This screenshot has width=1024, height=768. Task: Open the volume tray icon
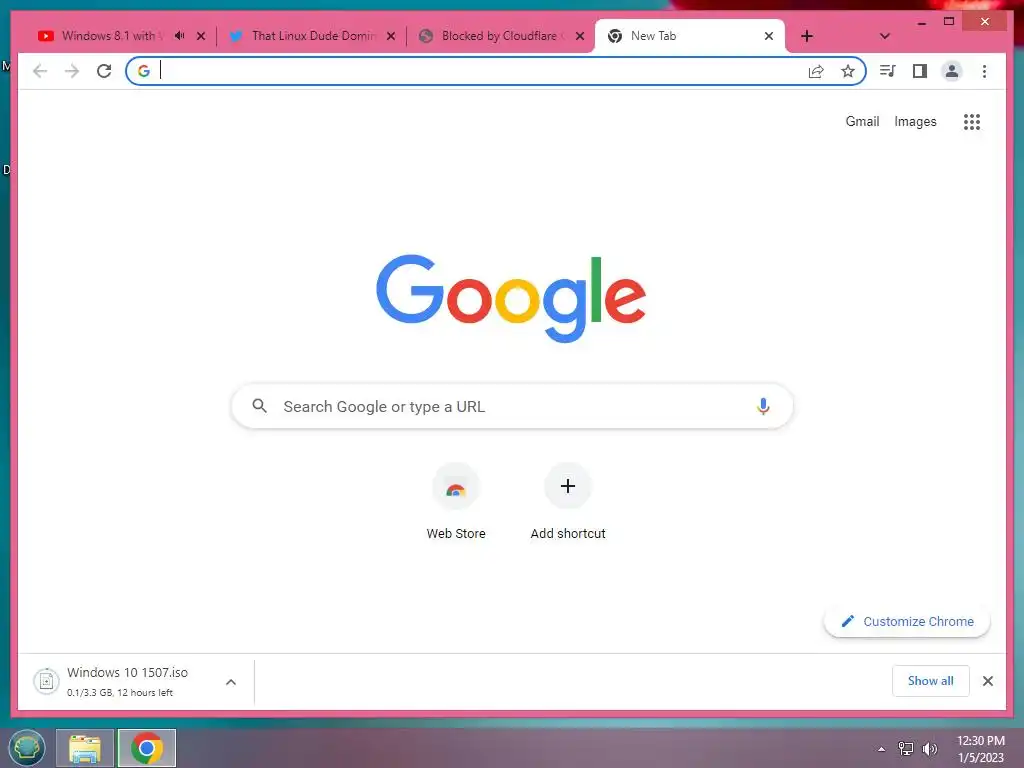point(929,749)
